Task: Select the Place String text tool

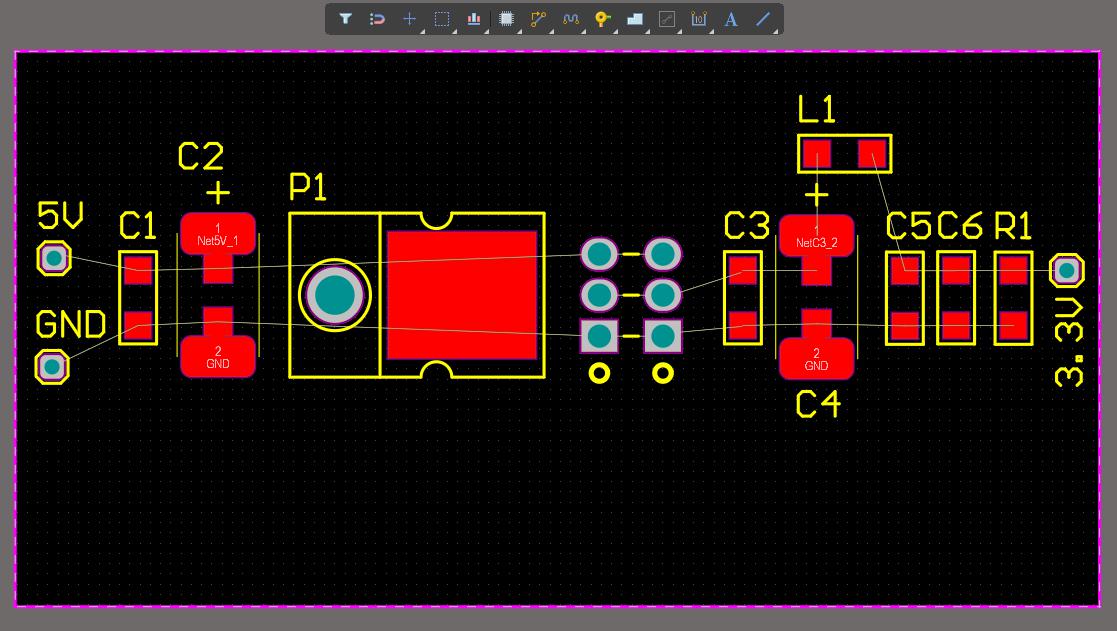Action: coord(731,19)
